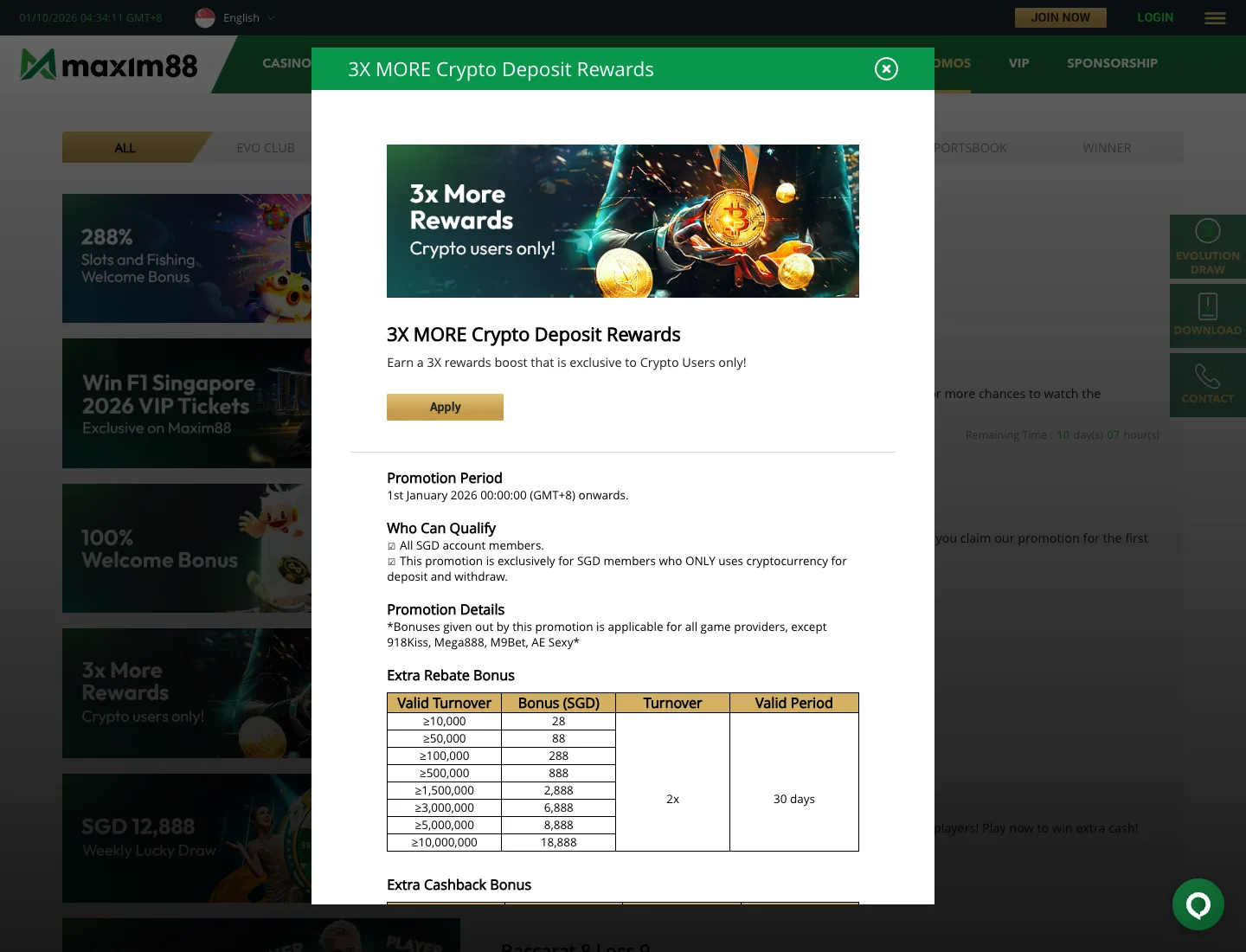Click the date and time display in the top bar
This screenshot has width=1246, height=952.
(x=91, y=17)
